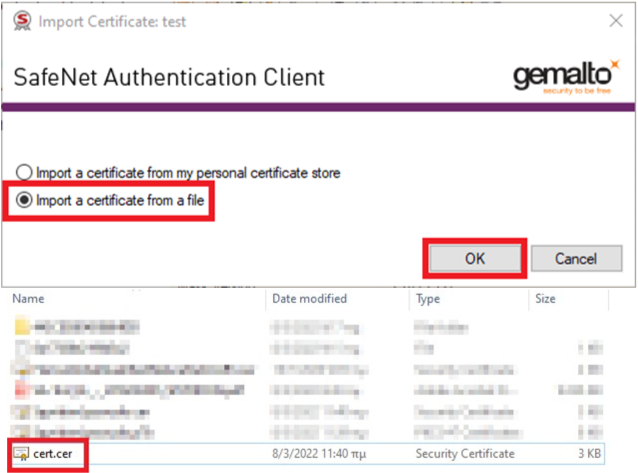The width and height of the screenshot is (638, 473).
Task: Click the Type column header
Action: point(431,298)
